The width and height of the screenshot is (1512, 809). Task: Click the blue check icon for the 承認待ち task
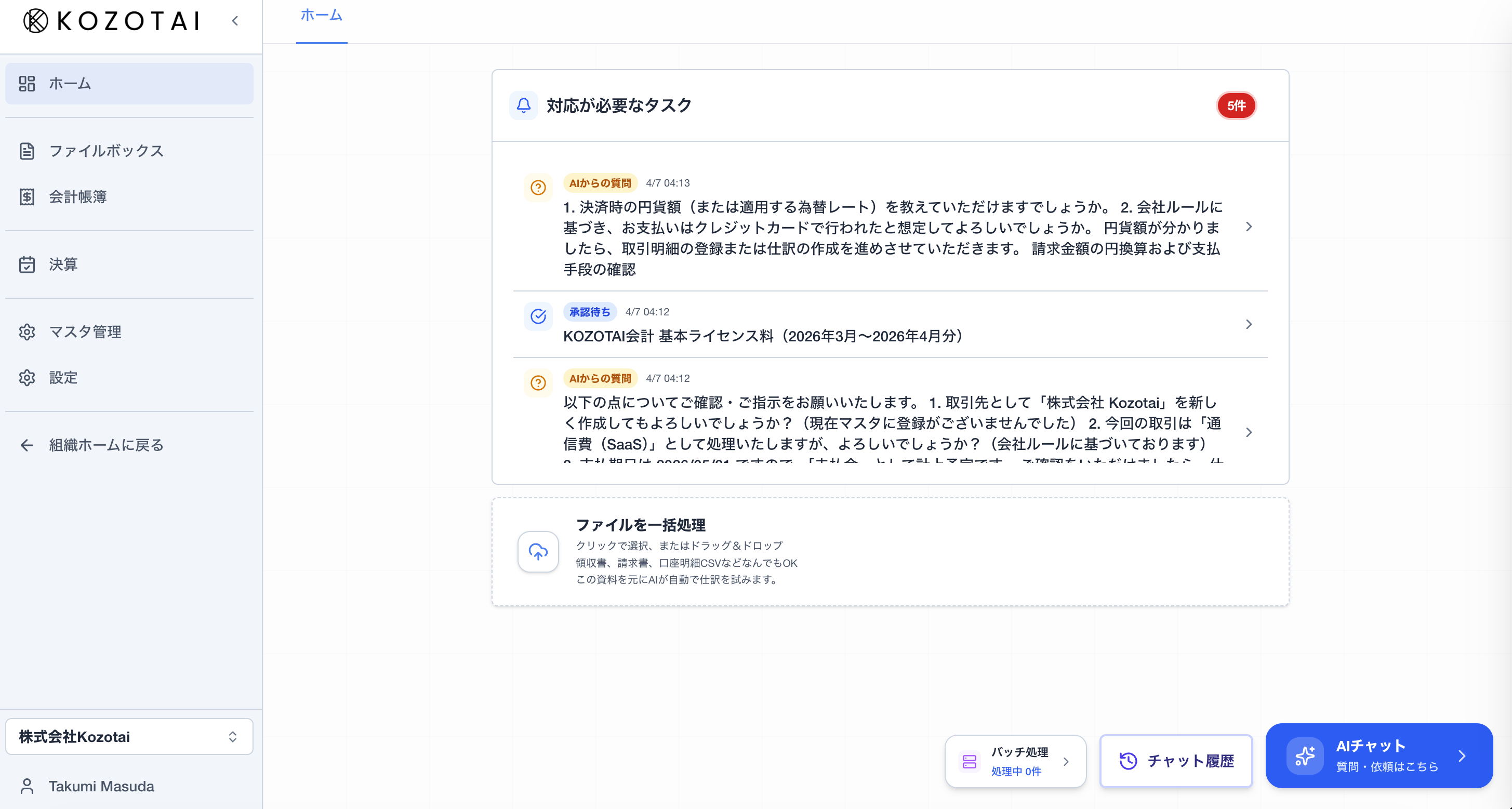[538, 316]
